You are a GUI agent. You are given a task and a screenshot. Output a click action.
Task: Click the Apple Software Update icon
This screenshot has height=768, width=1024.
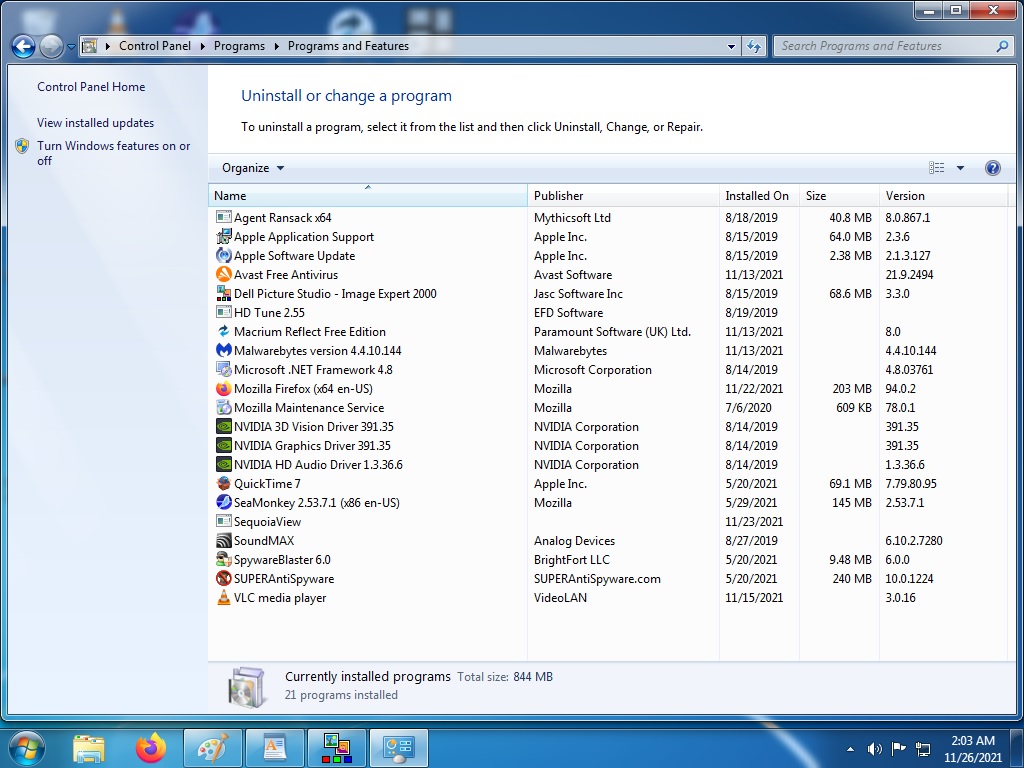(223, 255)
